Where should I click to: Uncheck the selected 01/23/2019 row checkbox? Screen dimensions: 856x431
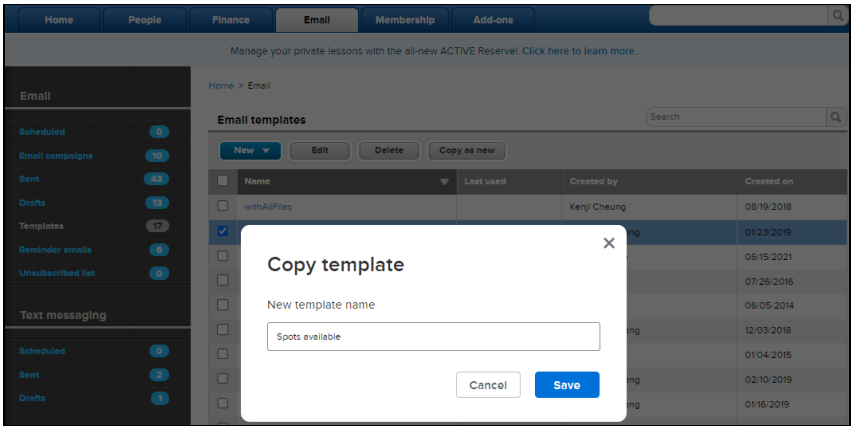click(223, 231)
